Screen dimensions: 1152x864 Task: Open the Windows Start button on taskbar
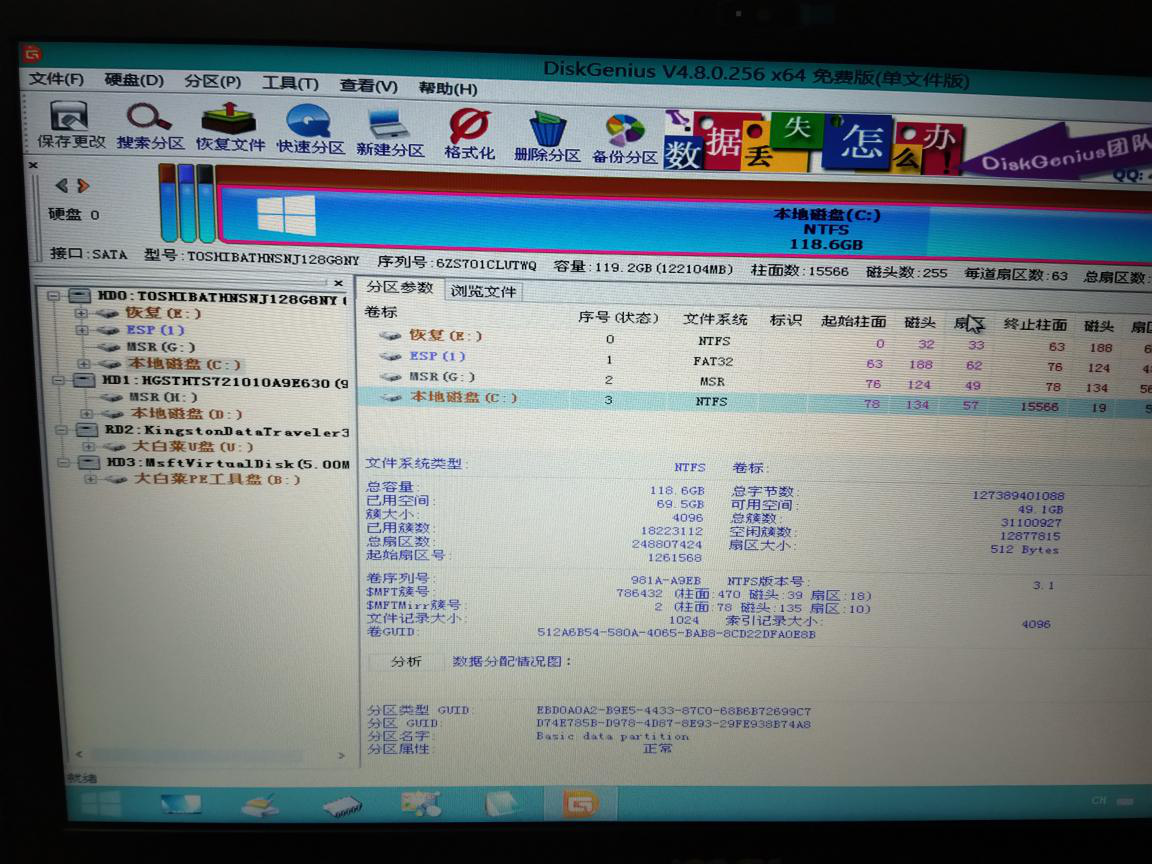101,803
